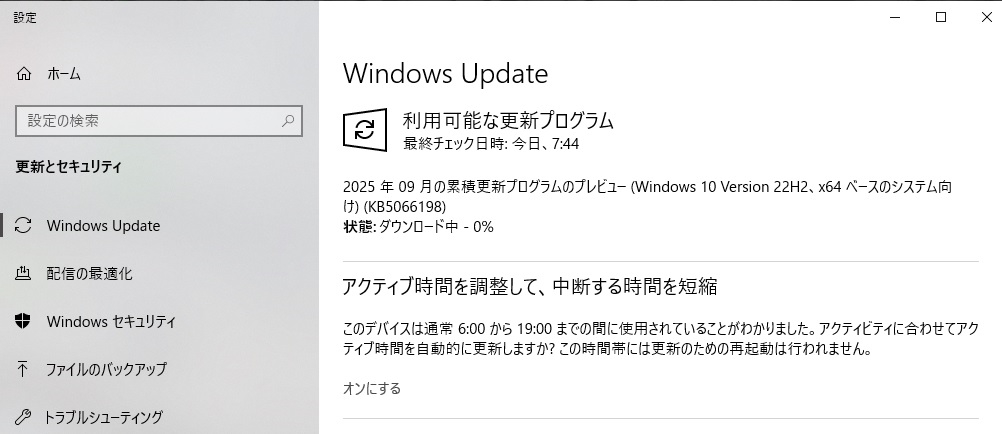
Task: Click the Home (ホーム) house icon
Action: (25, 74)
